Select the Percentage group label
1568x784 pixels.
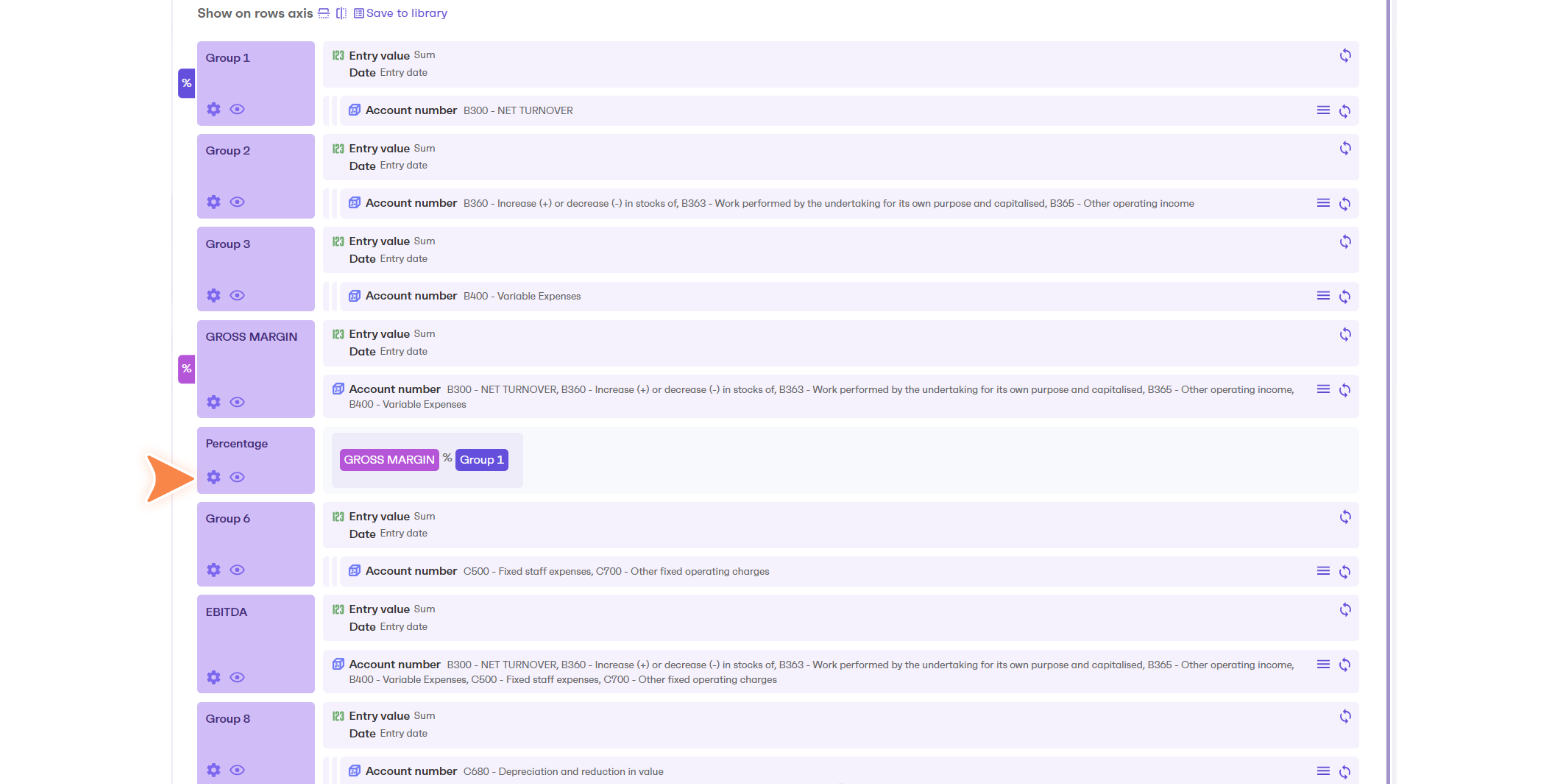pos(237,444)
